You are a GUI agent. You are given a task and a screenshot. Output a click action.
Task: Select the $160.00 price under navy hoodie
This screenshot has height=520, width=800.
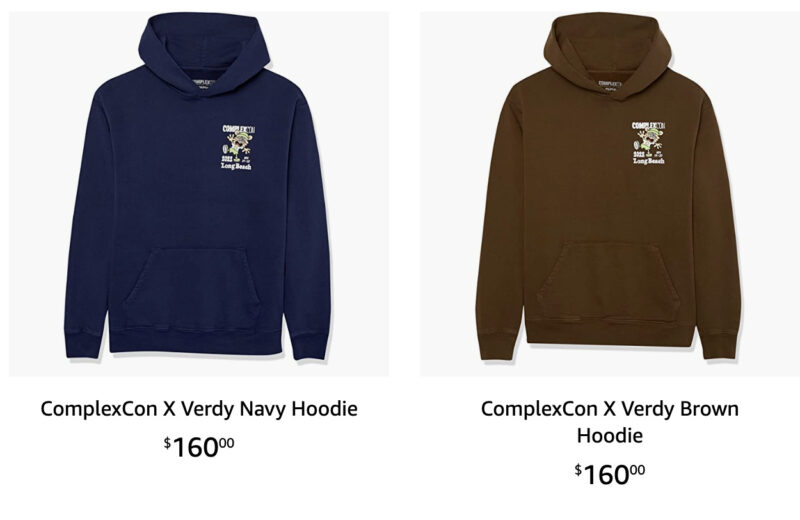click(x=199, y=448)
